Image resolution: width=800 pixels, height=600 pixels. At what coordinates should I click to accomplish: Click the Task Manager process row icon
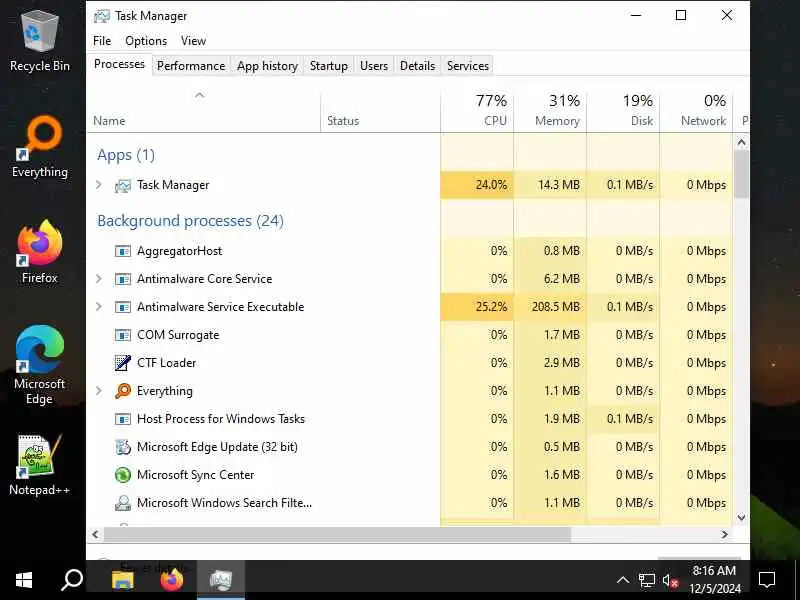tap(122, 185)
